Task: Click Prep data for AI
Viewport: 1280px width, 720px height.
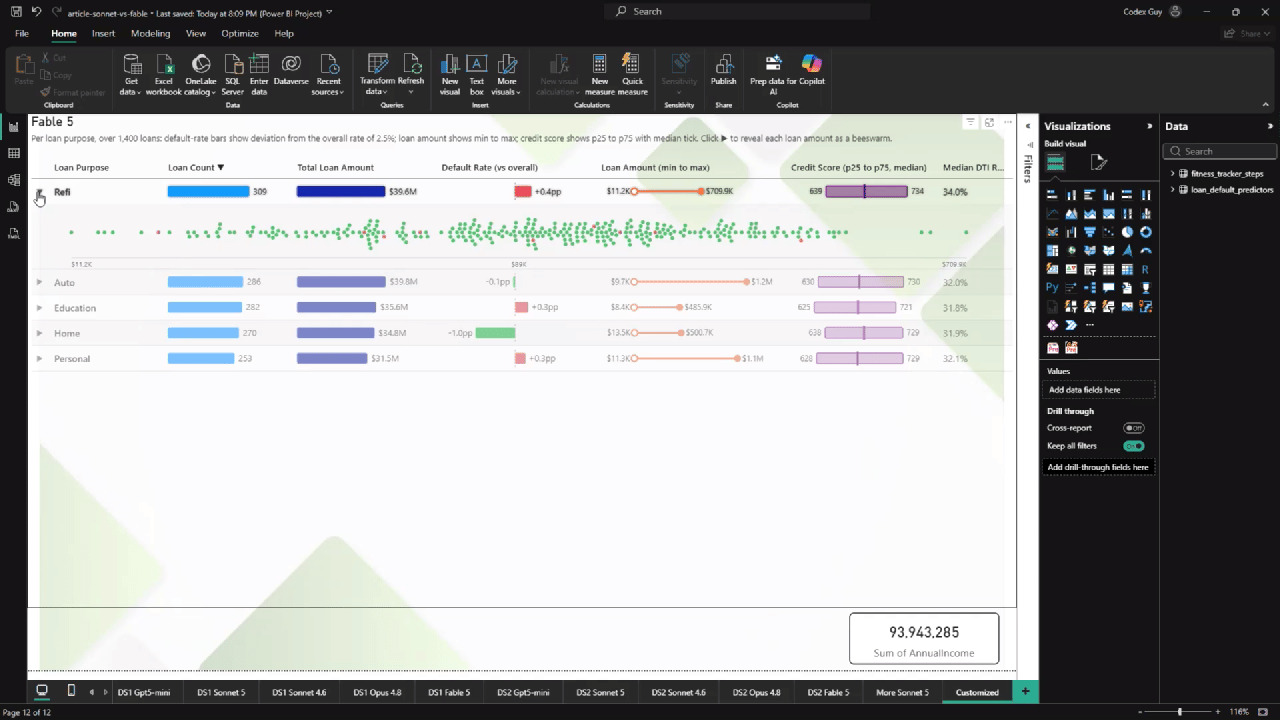Action: (773, 73)
